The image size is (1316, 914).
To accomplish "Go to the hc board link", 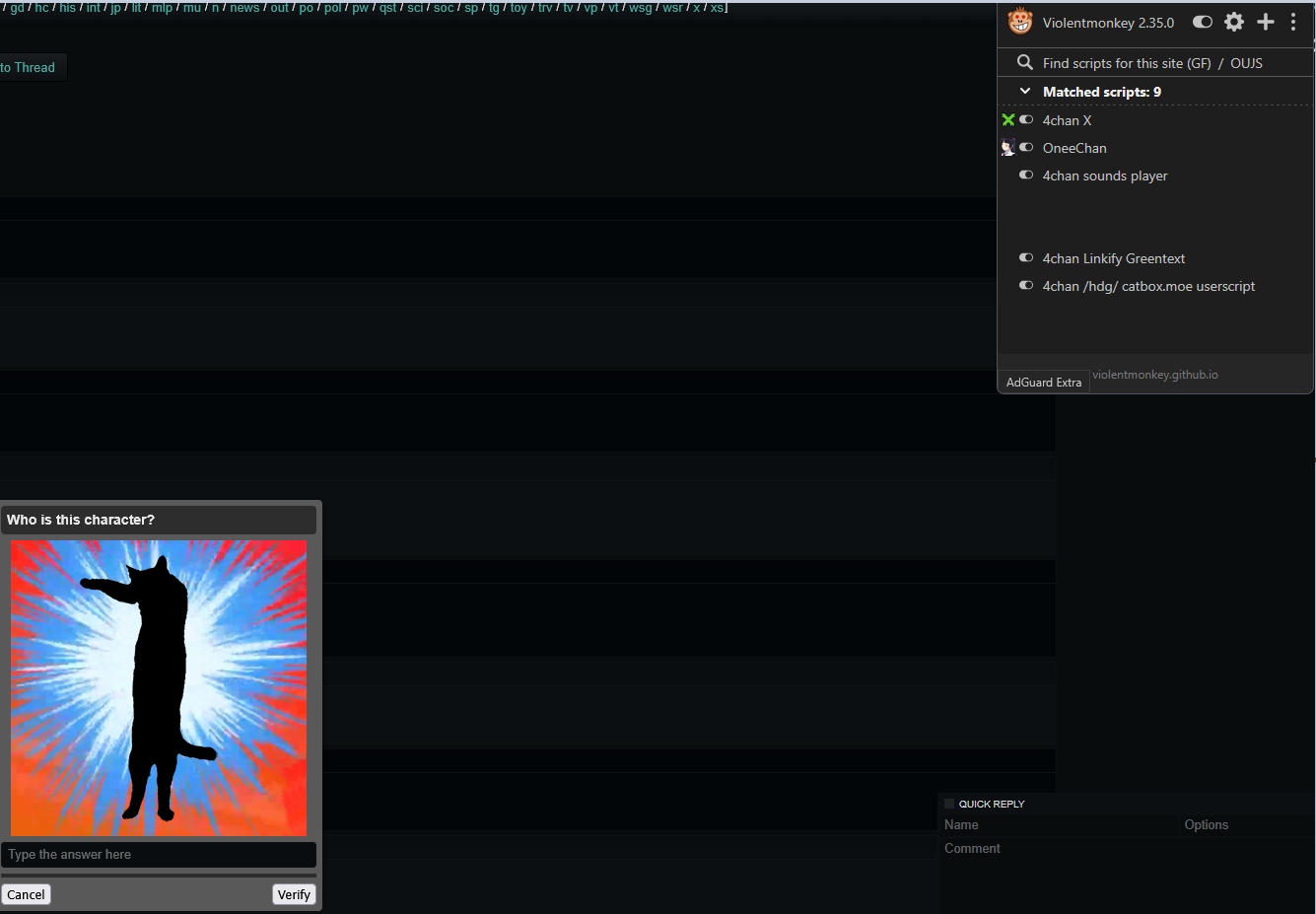I will point(41,8).
